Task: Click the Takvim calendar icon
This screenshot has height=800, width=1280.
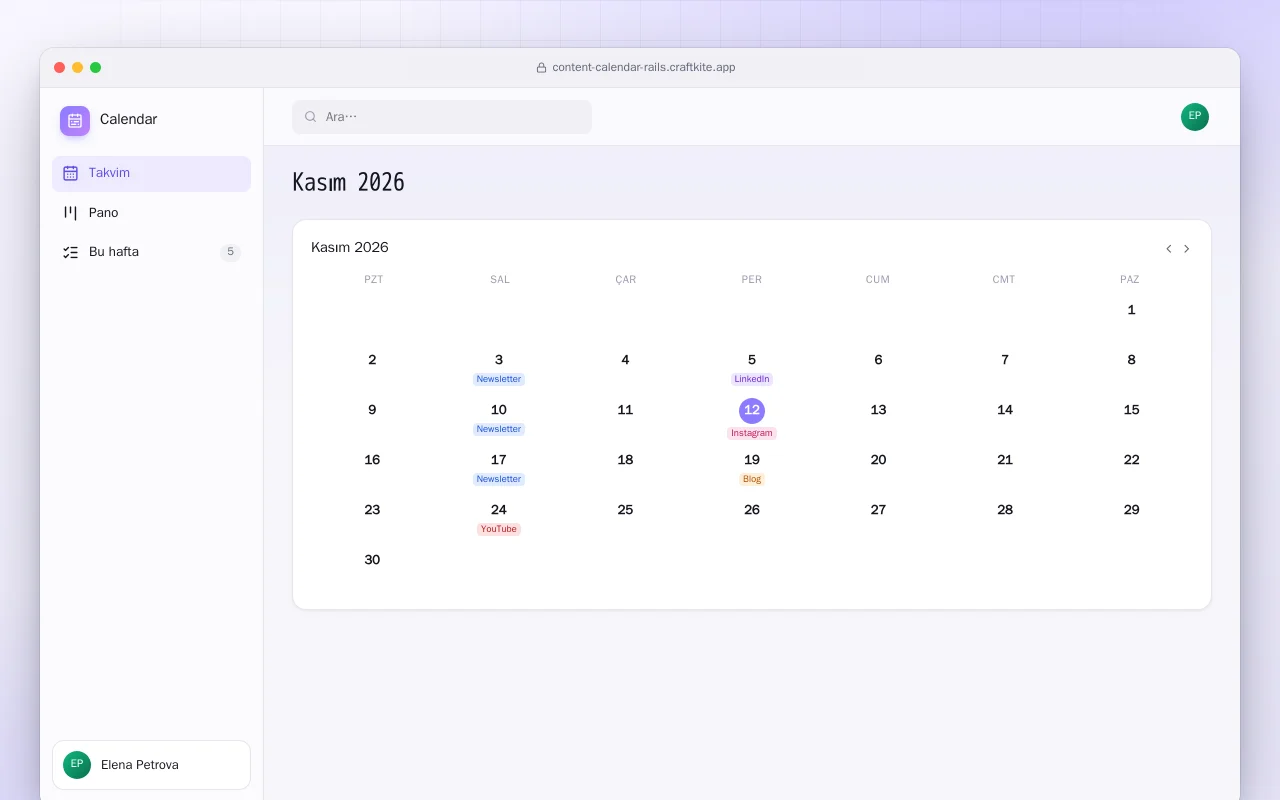Action: (x=70, y=173)
